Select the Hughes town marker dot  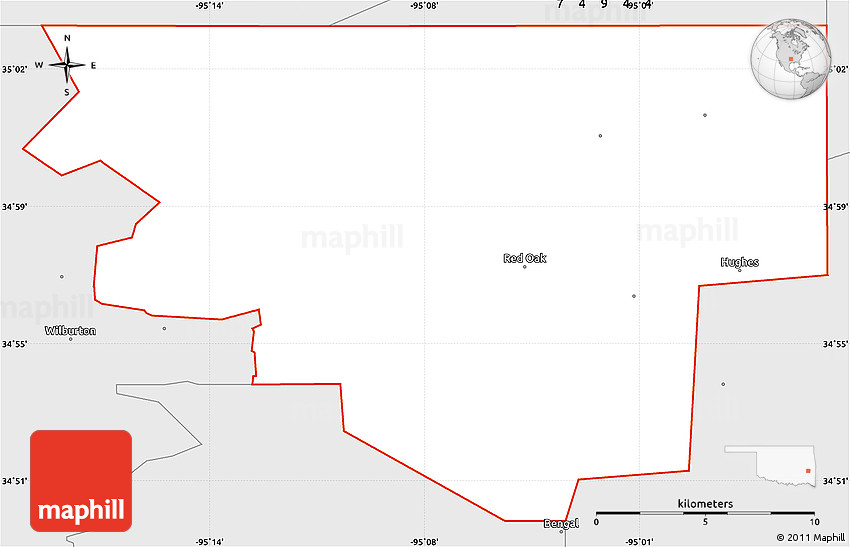point(739,270)
